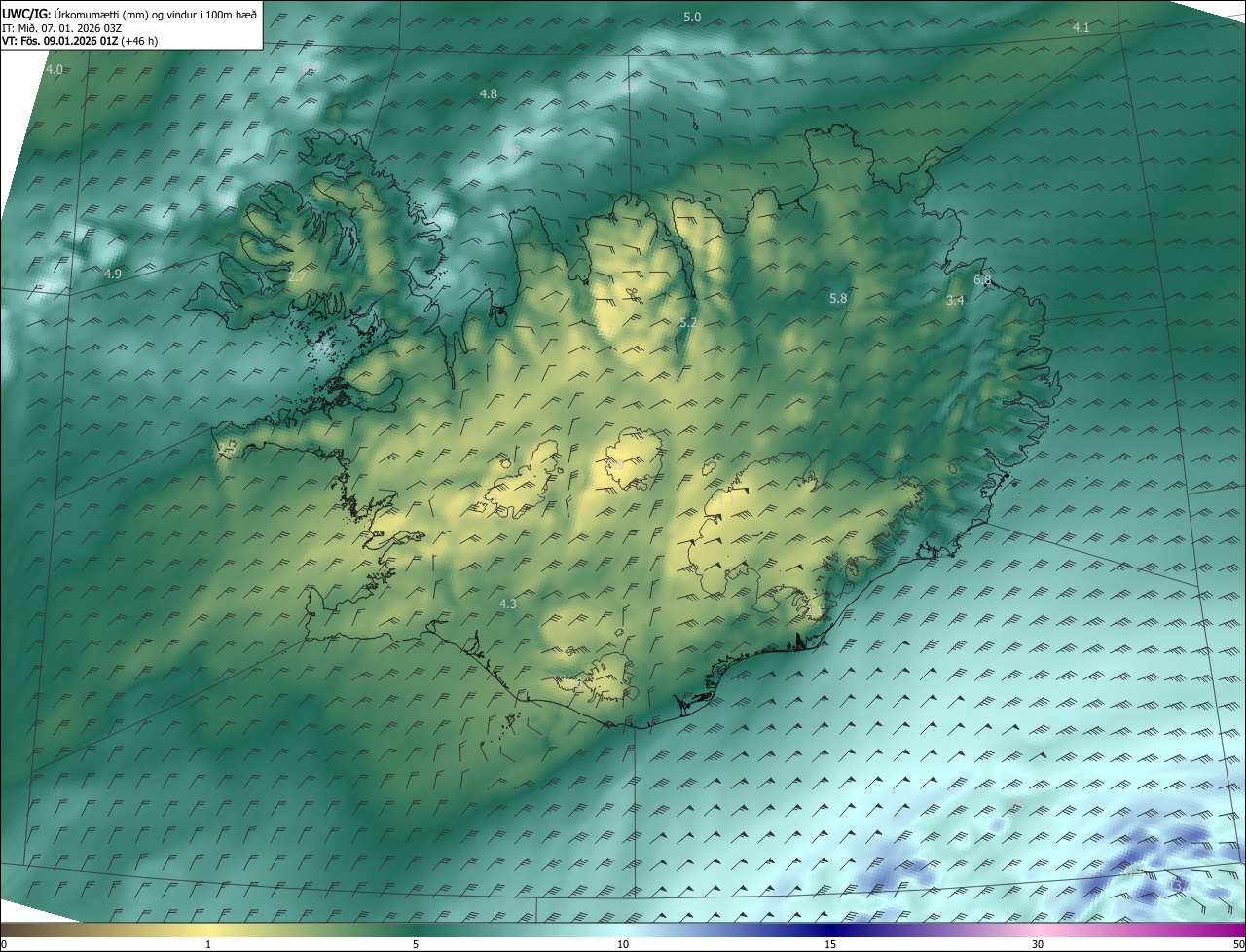Select the VT: Fös. 09.01.2026 01Z (+46 h) line
This screenshot has width=1246, height=952.
(x=80, y=42)
